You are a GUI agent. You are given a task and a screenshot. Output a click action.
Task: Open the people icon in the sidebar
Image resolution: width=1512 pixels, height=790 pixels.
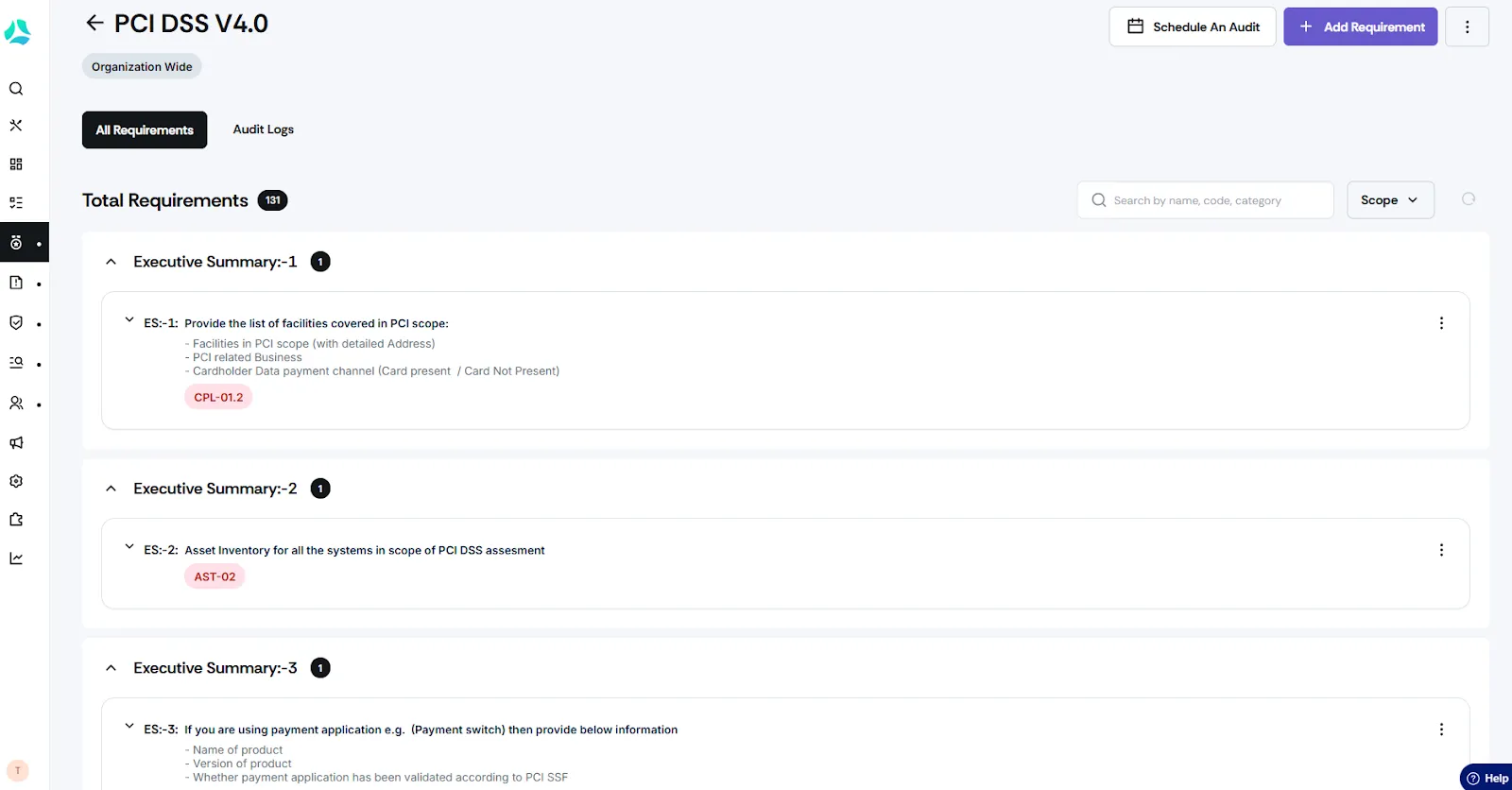tap(16, 404)
